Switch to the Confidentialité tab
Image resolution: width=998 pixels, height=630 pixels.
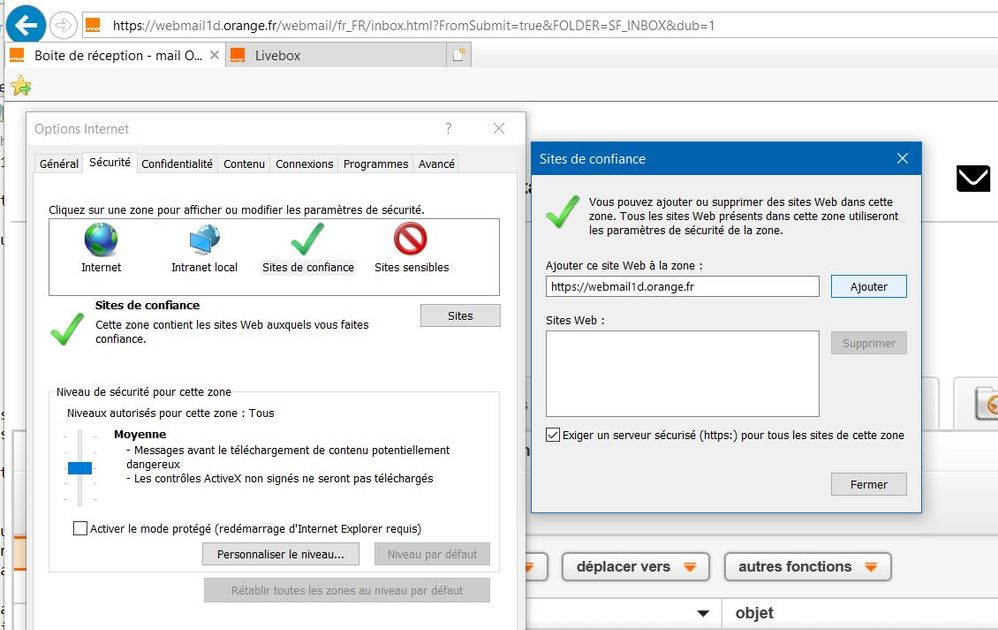pos(177,164)
